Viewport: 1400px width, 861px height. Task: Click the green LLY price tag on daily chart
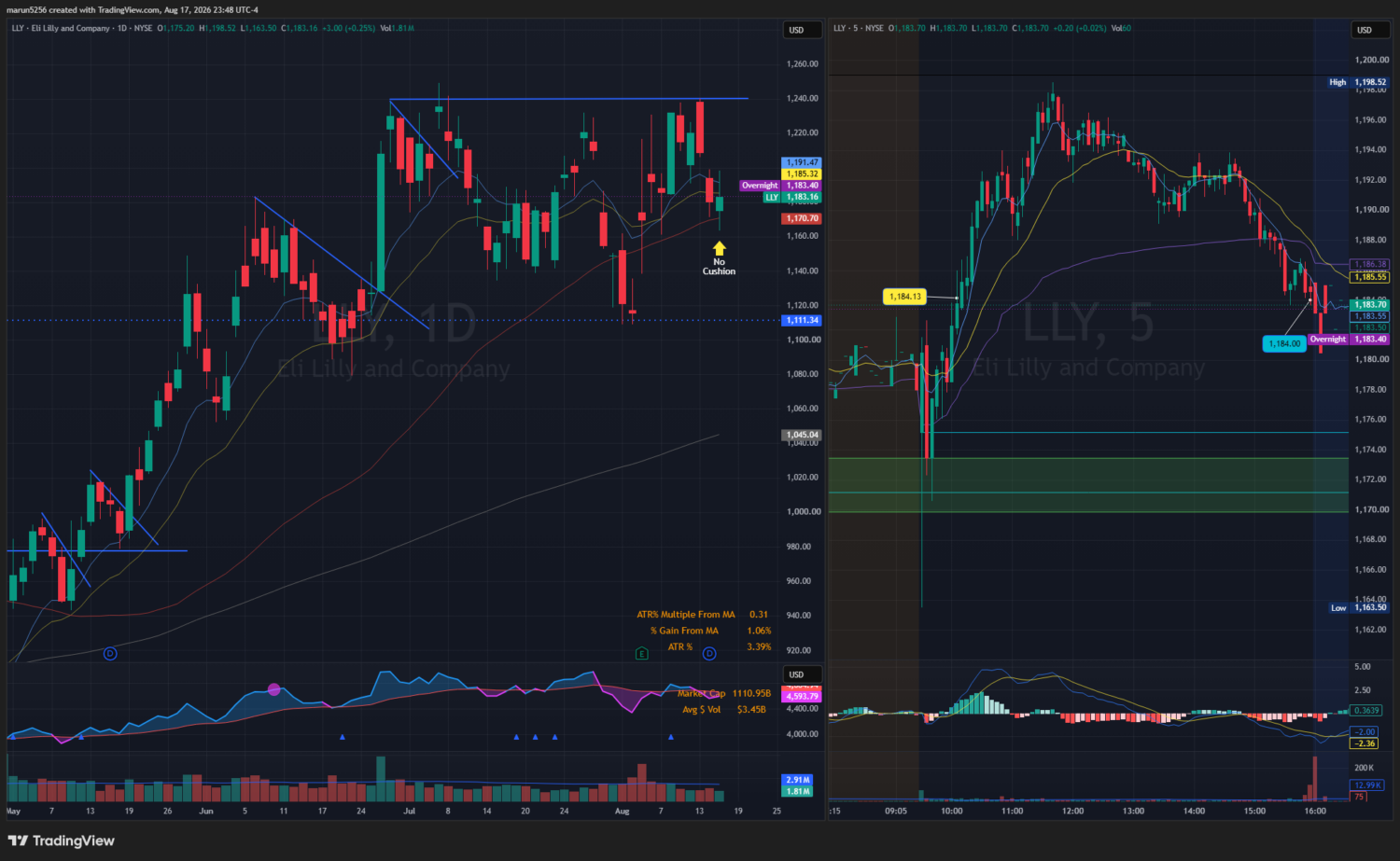coord(772,197)
